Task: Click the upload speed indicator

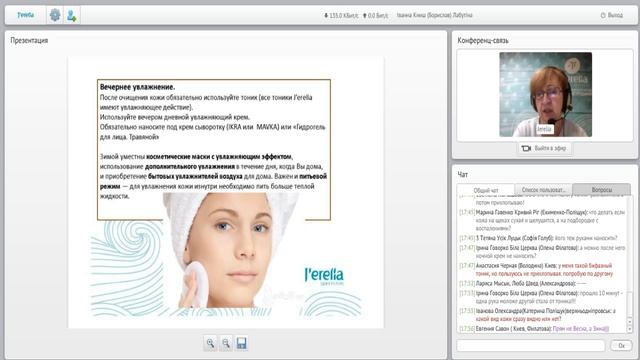Action: pyautogui.click(x=376, y=16)
